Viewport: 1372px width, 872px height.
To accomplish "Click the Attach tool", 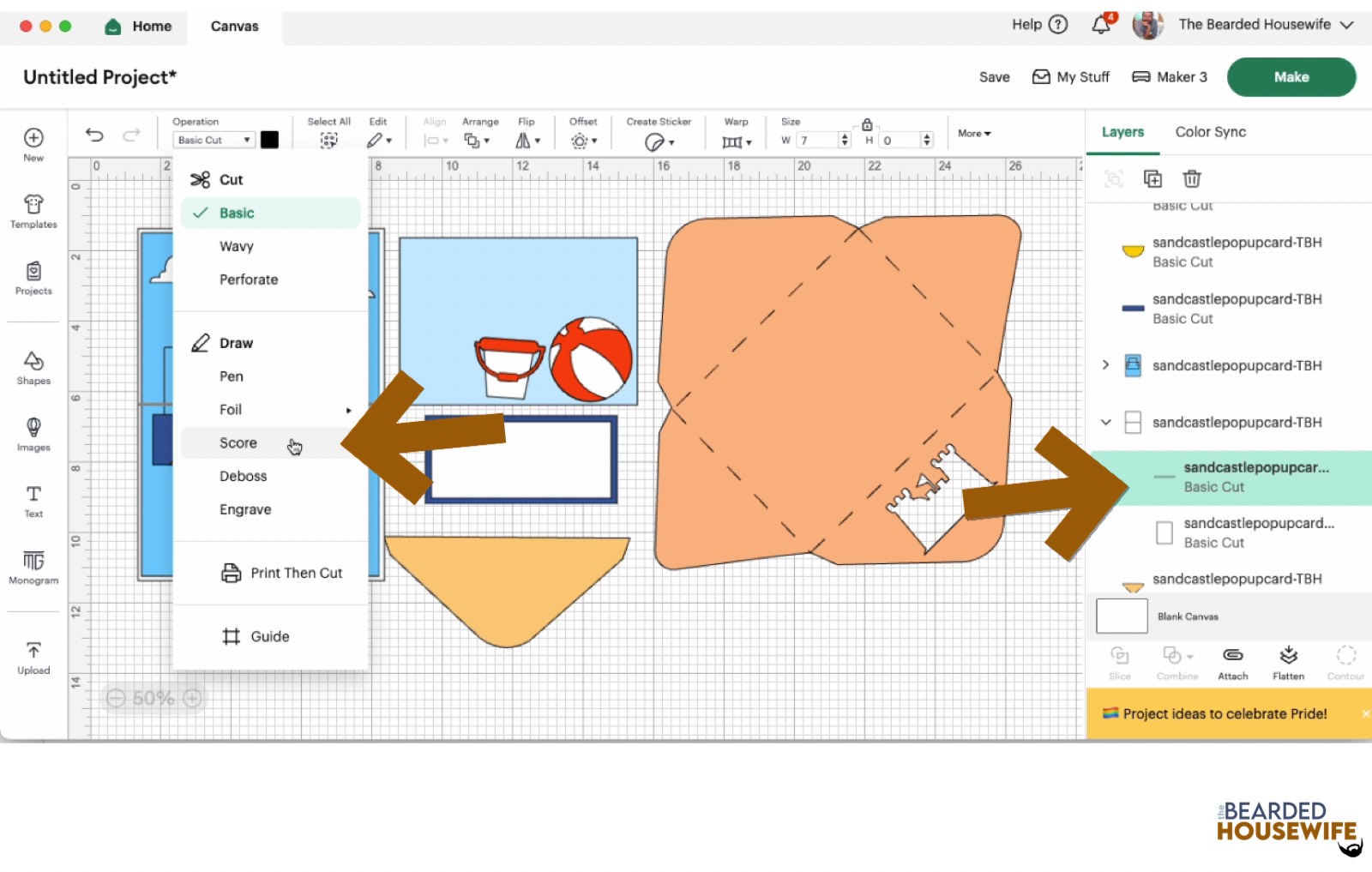I will click(x=1233, y=663).
